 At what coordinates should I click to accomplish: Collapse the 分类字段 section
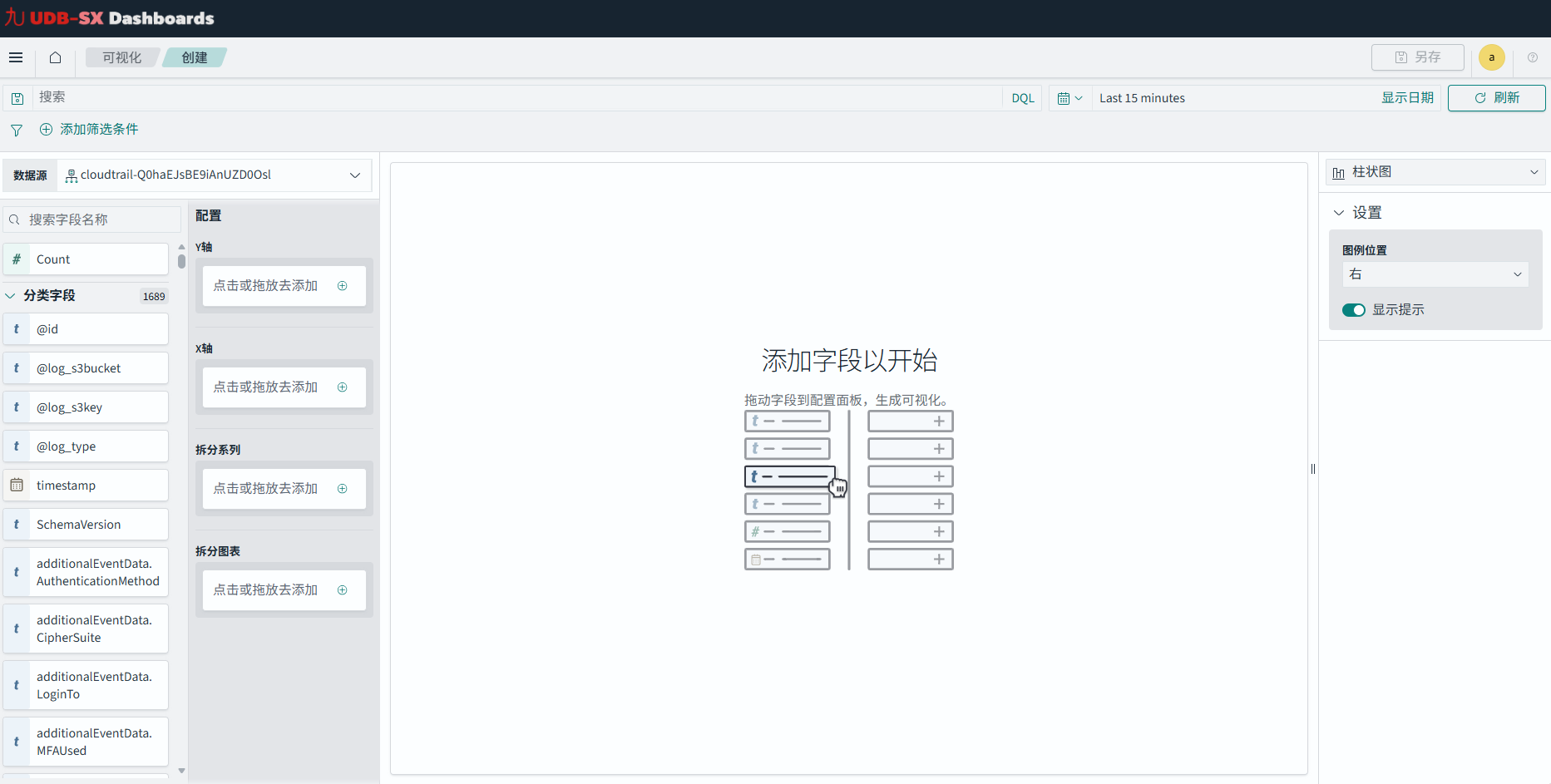tap(11, 296)
